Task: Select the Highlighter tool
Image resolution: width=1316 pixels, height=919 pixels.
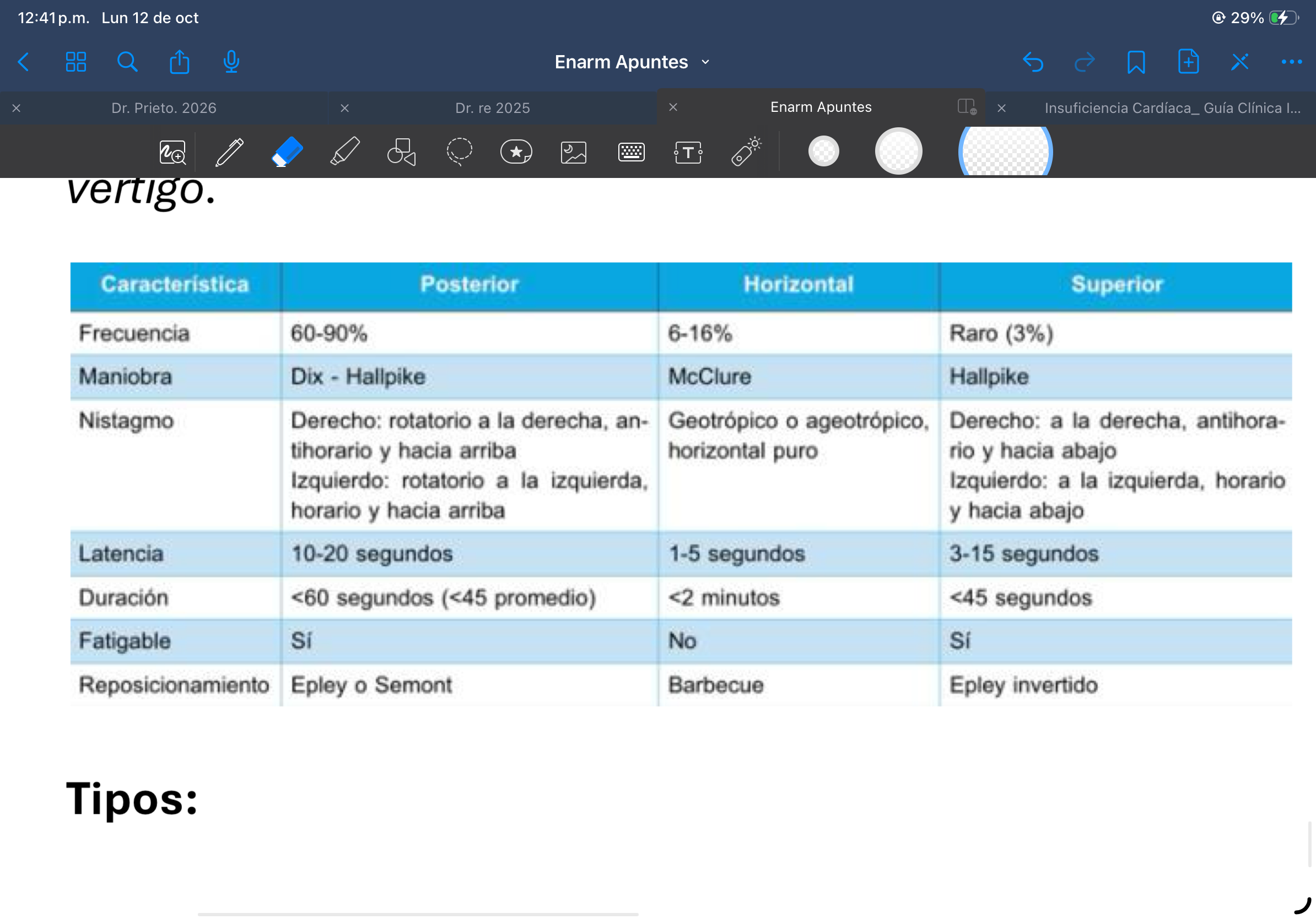Action: 344,152
